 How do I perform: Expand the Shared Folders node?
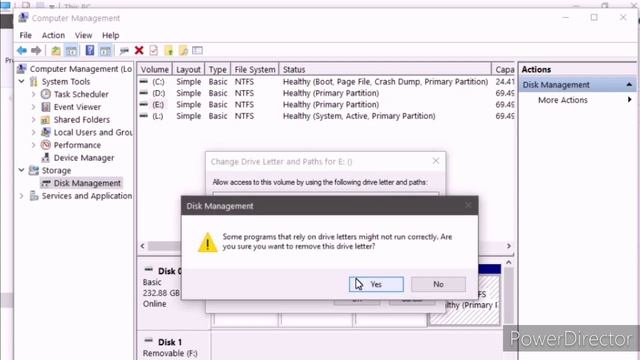[x=33, y=120]
